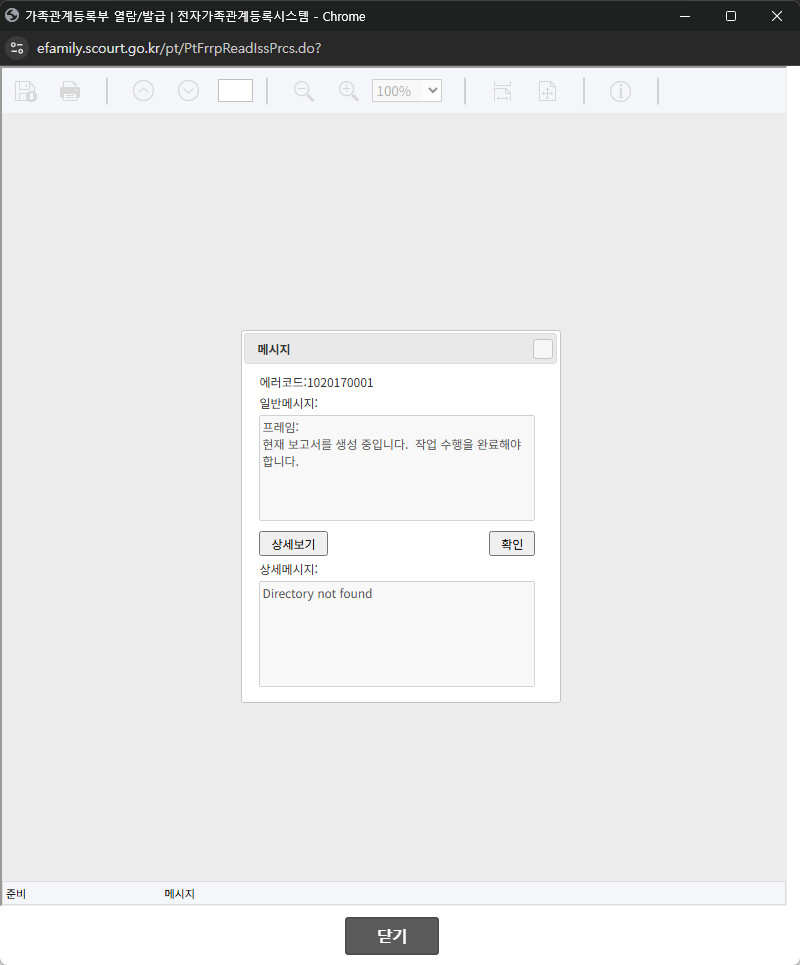Image resolution: width=800 pixels, height=965 pixels.
Task: Select the 에러코드:1020170001 text
Action: [x=316, y=383]
